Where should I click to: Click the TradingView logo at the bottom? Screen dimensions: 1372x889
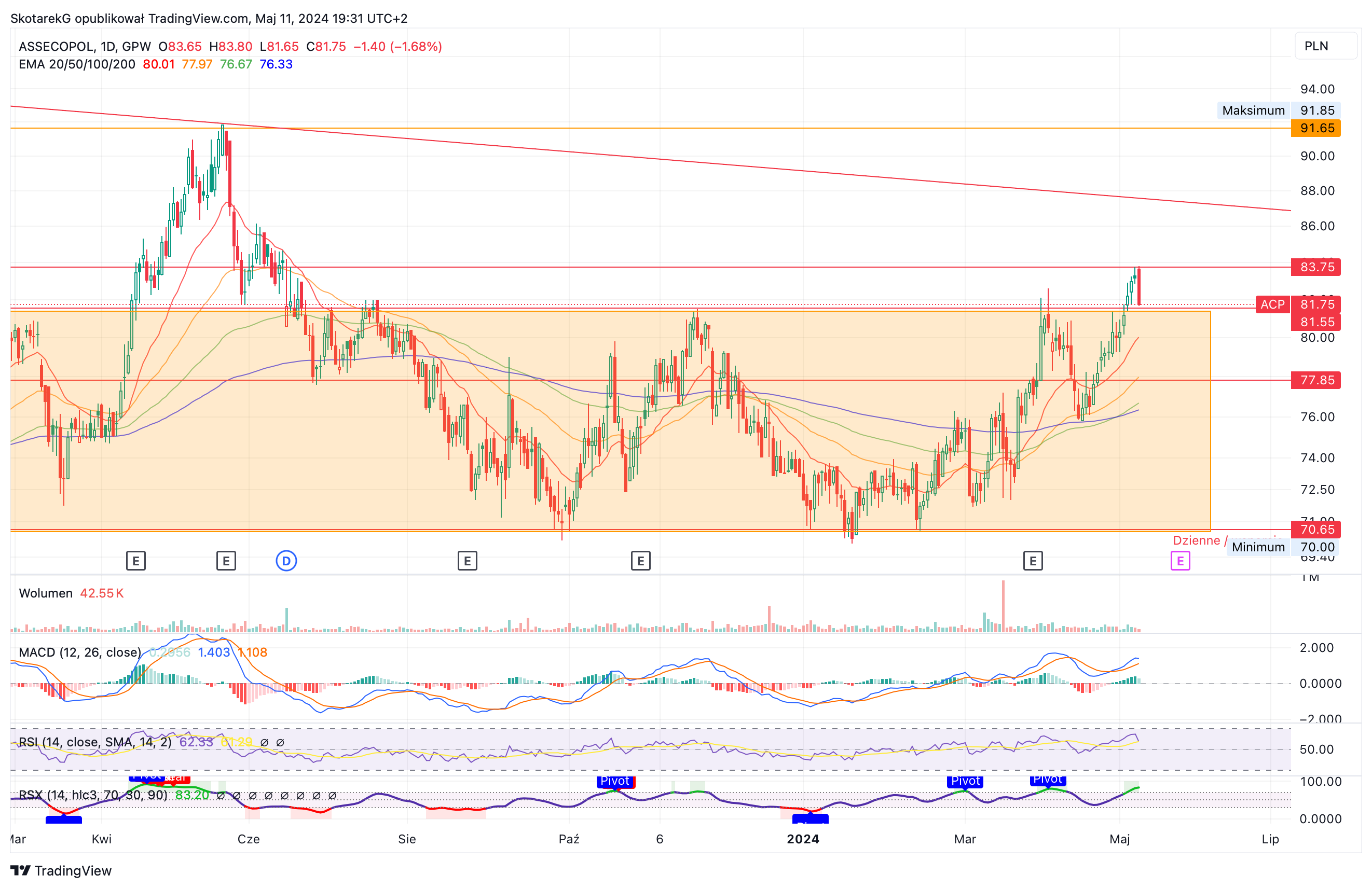pyautogui.click(x=61, y=870)
